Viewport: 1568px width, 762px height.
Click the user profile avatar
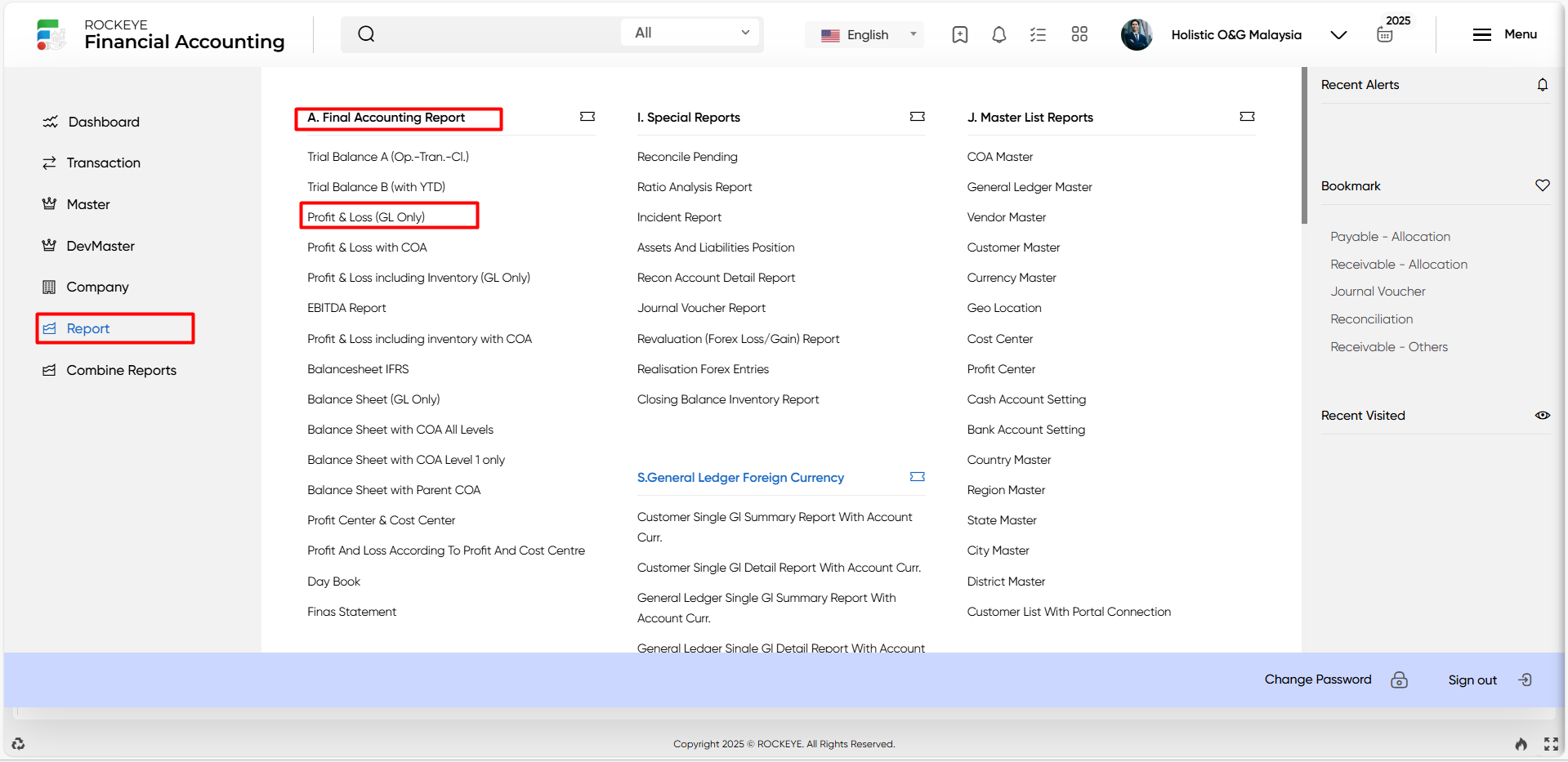(x=1137, y=34)
